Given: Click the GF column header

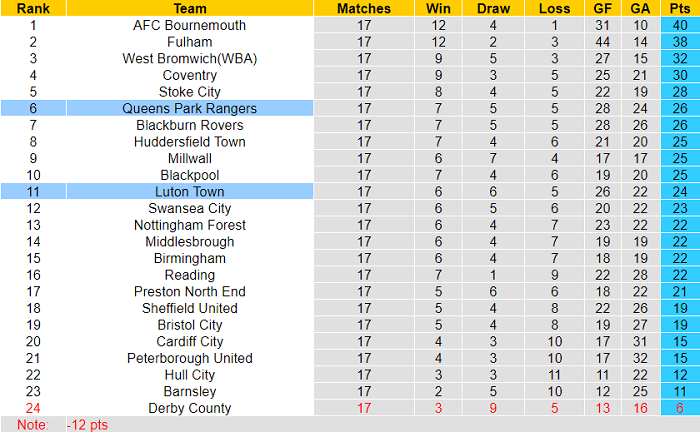Looking at the screenshot, I should 600,8.
